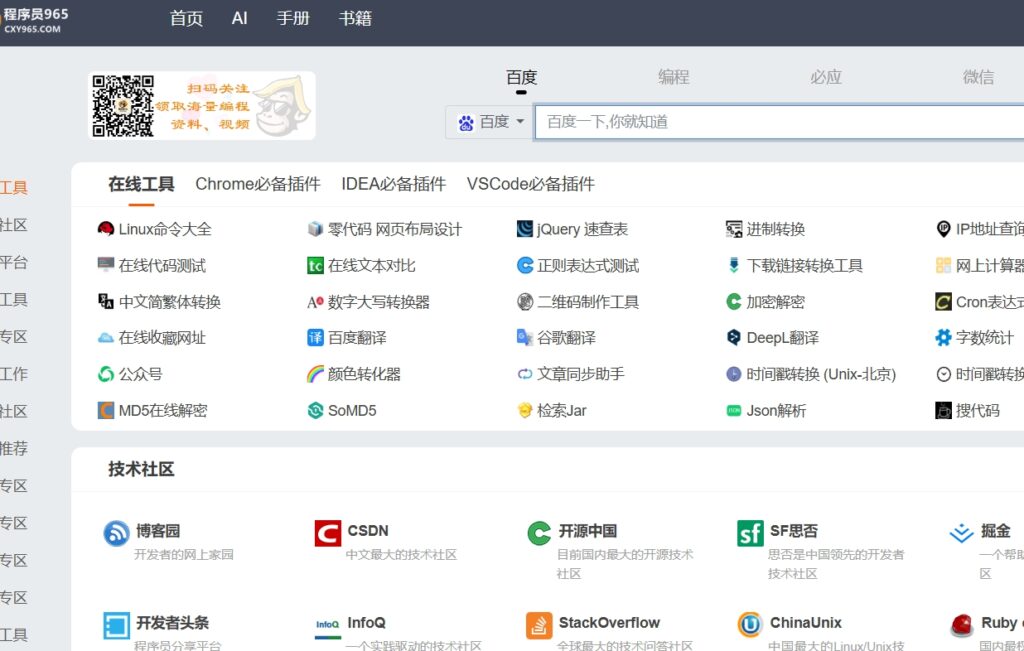Click the green tc 在线文本对比 icon
This screenshot has width=1024, height=651.
[315, 265]
